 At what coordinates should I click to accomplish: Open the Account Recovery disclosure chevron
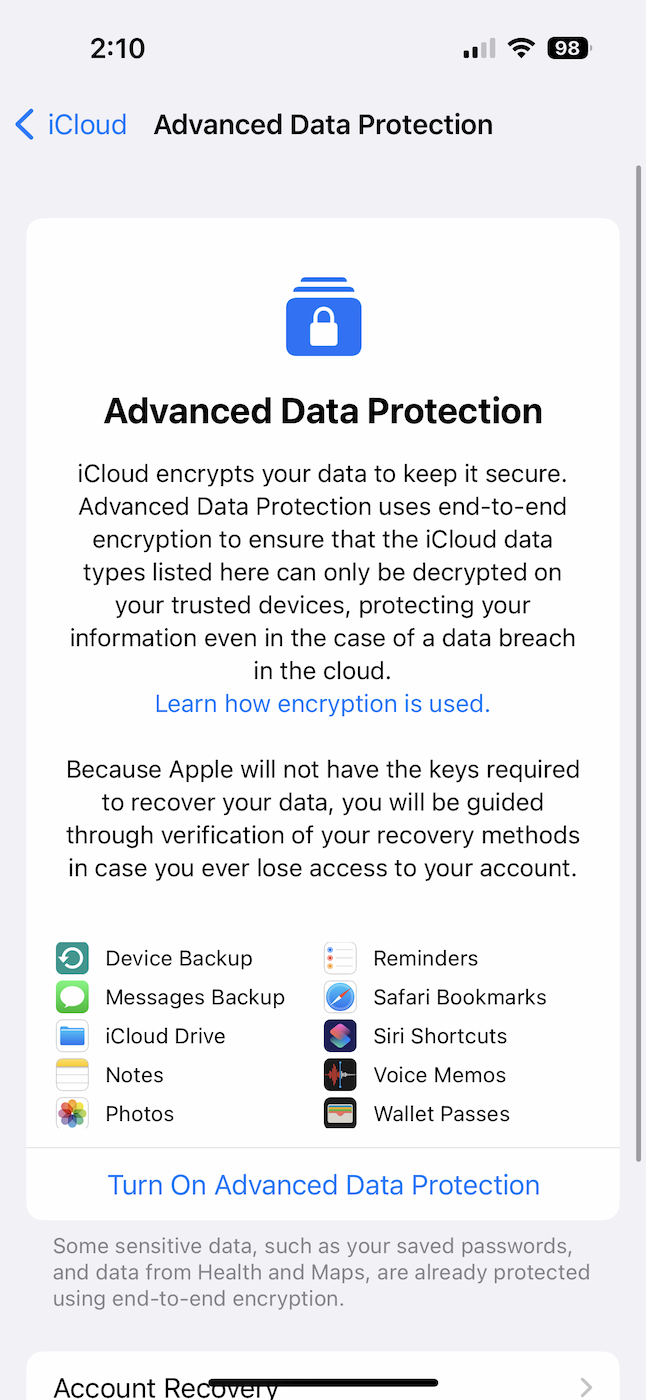(x=585, y=1386)
